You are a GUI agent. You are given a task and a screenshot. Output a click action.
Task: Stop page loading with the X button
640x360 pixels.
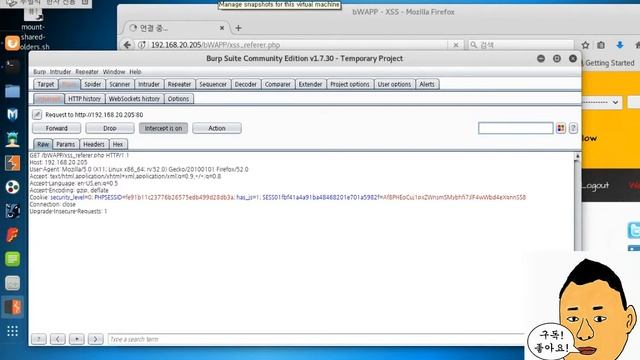coord(456,45)
